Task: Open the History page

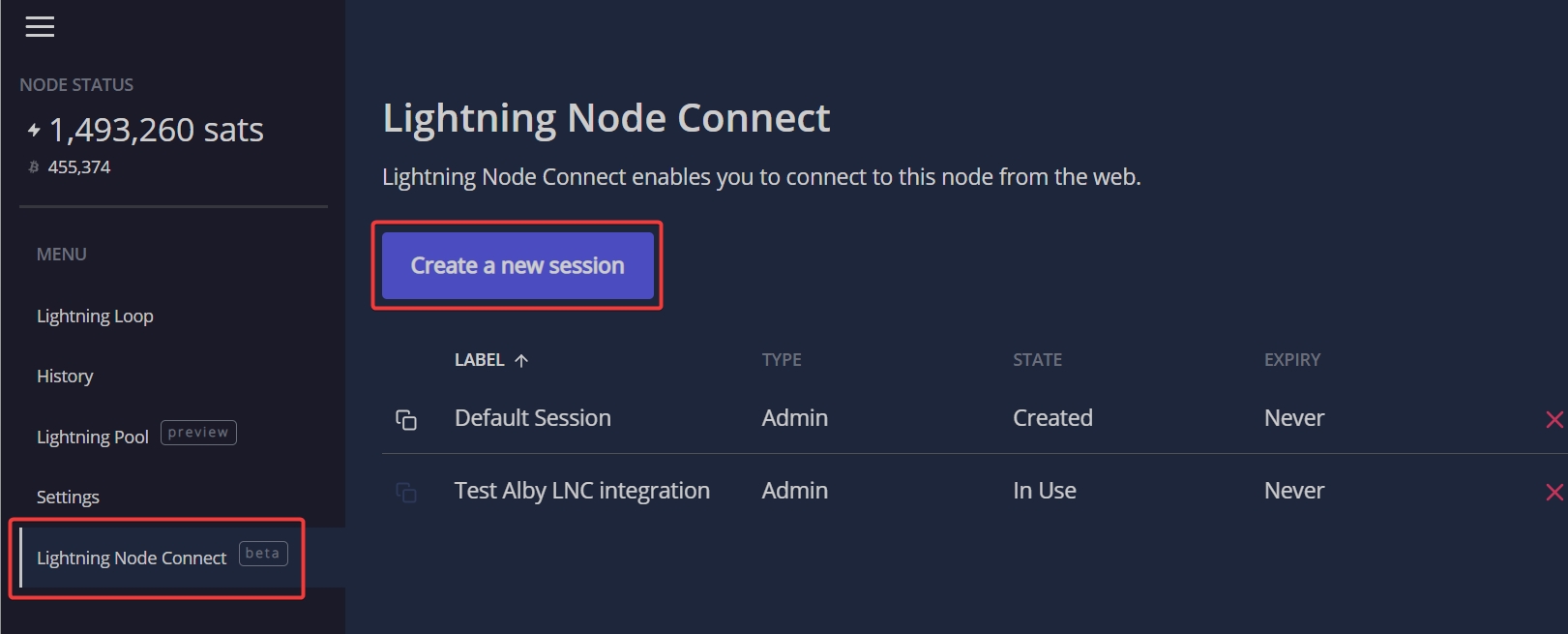Action: click(65, 377)
